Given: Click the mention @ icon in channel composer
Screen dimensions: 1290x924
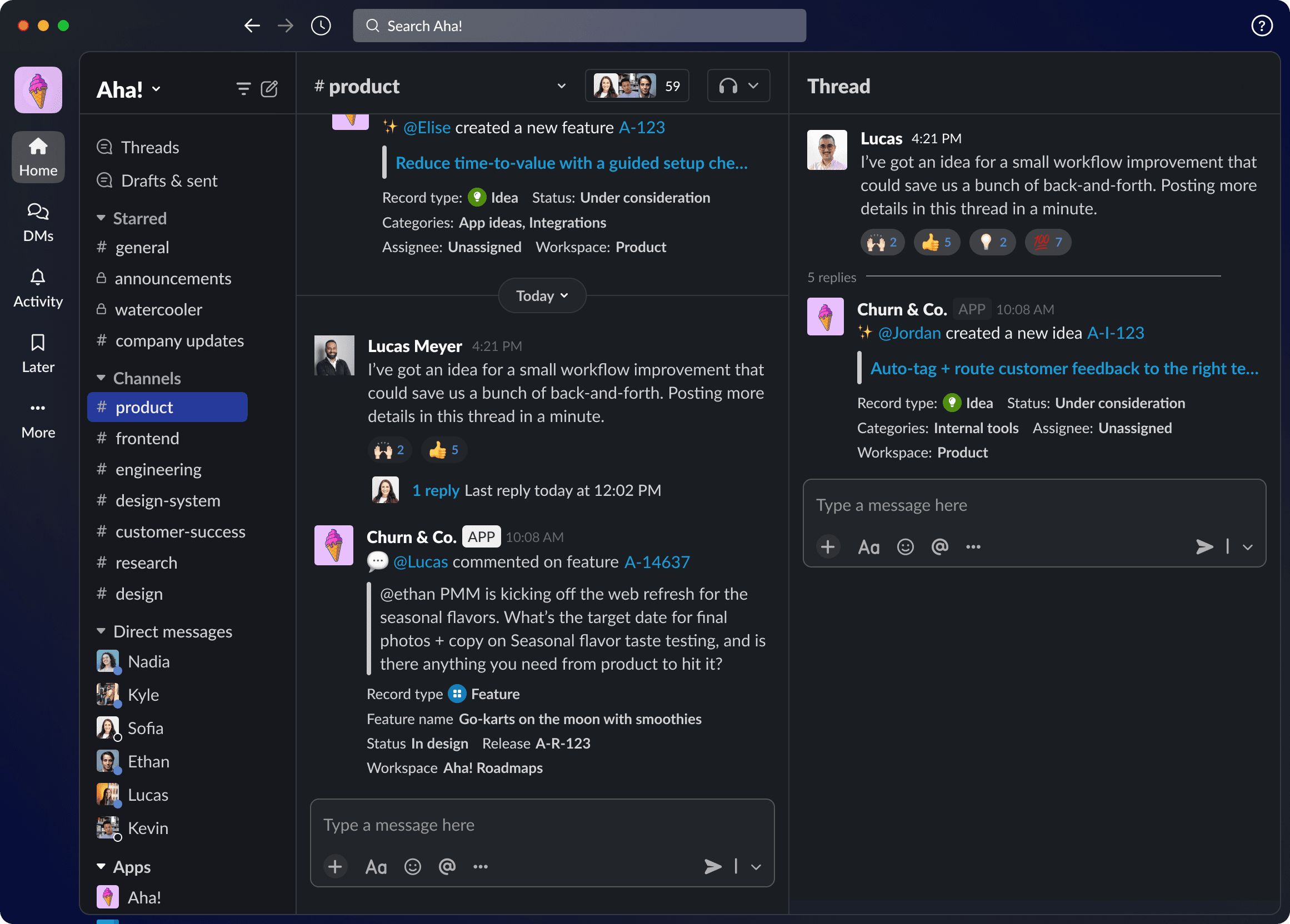Looking at the screenshot, I should pyautogui.click(x=447, y=866).
